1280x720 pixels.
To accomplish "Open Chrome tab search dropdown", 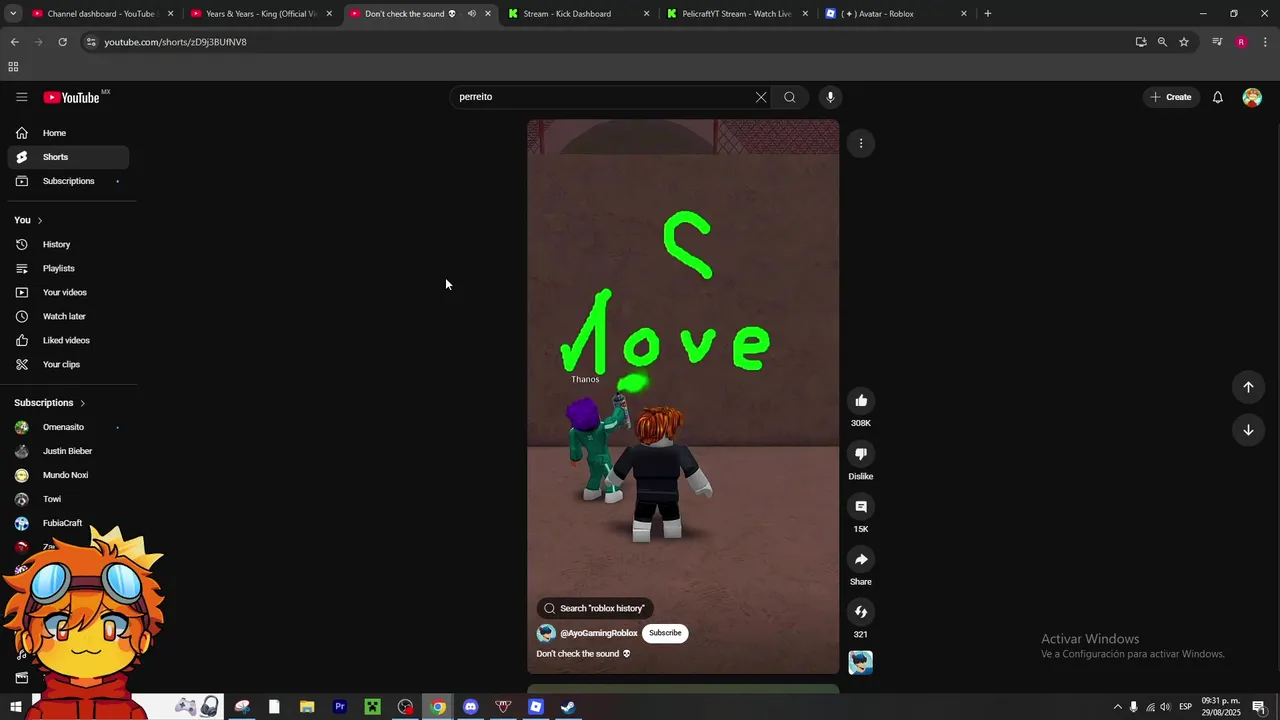I will 13,14.
